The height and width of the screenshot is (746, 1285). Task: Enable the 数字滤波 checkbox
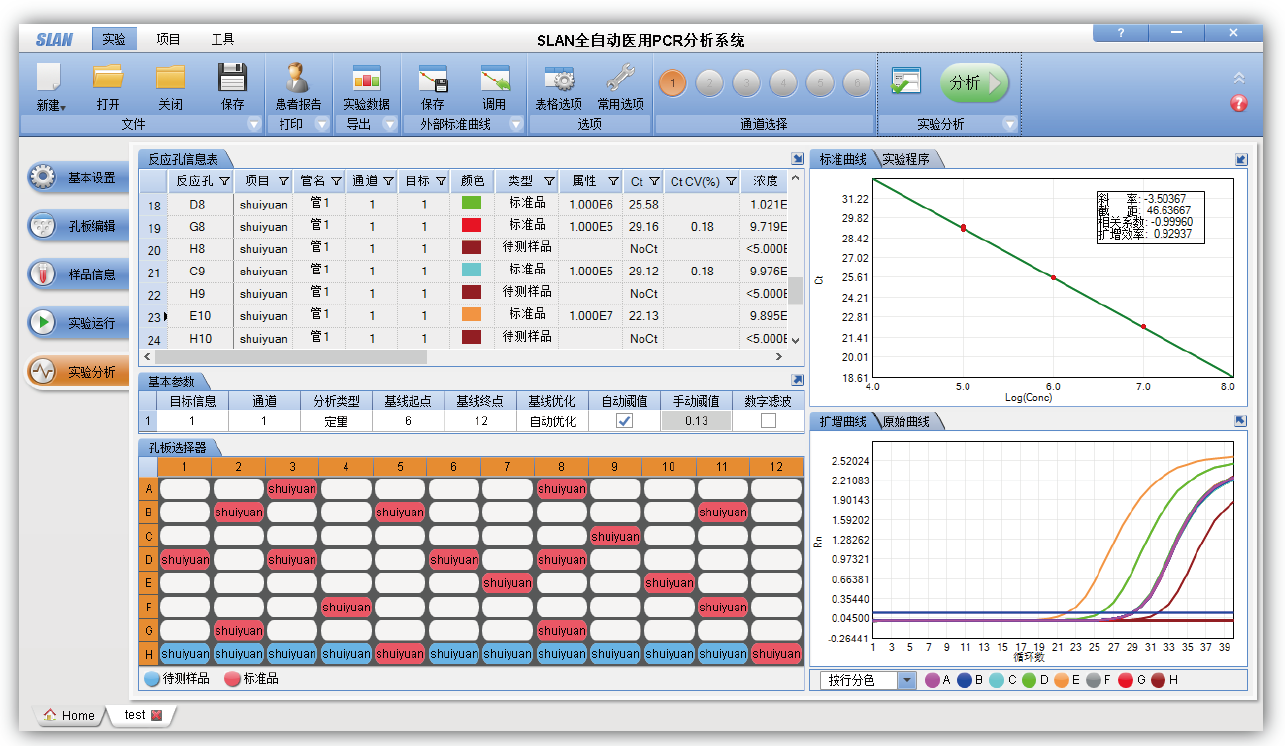pos(768,421)
